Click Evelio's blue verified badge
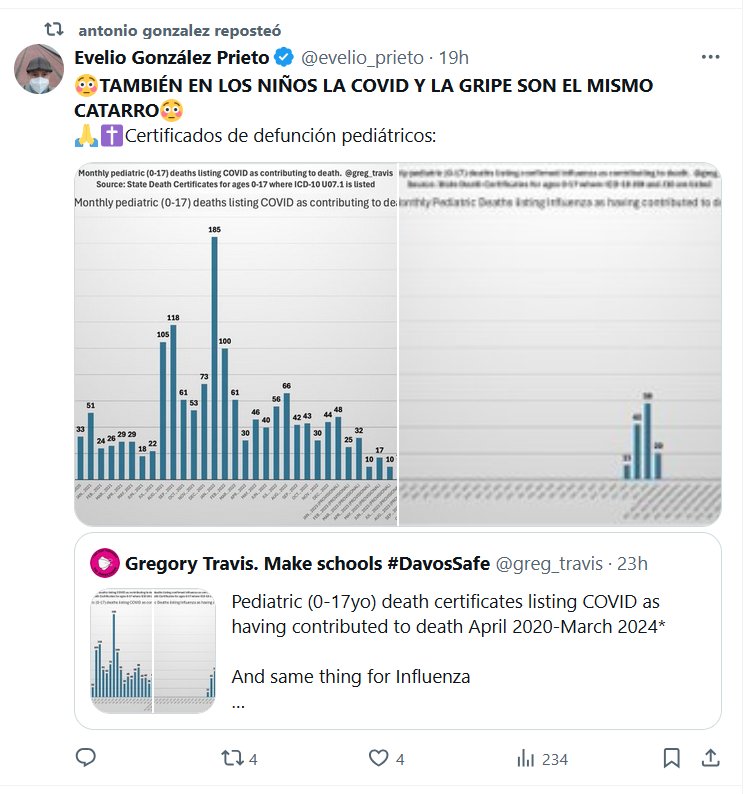 (284, 57)
